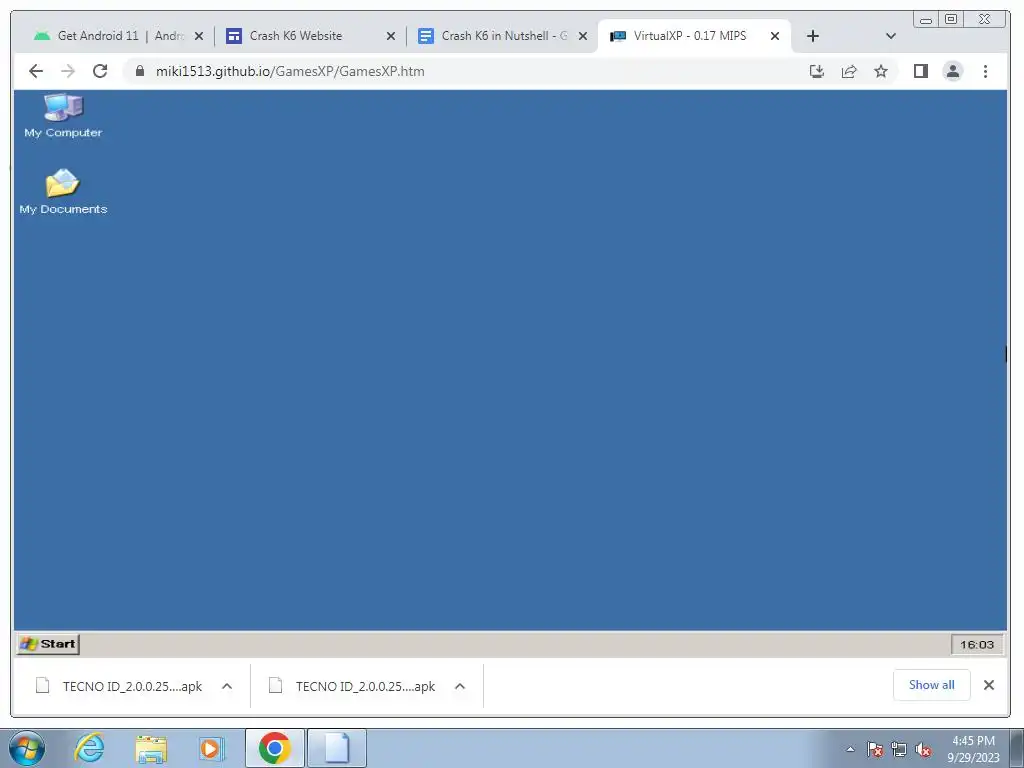Launch Internet Explorer from taskbar

pos(89,748)
